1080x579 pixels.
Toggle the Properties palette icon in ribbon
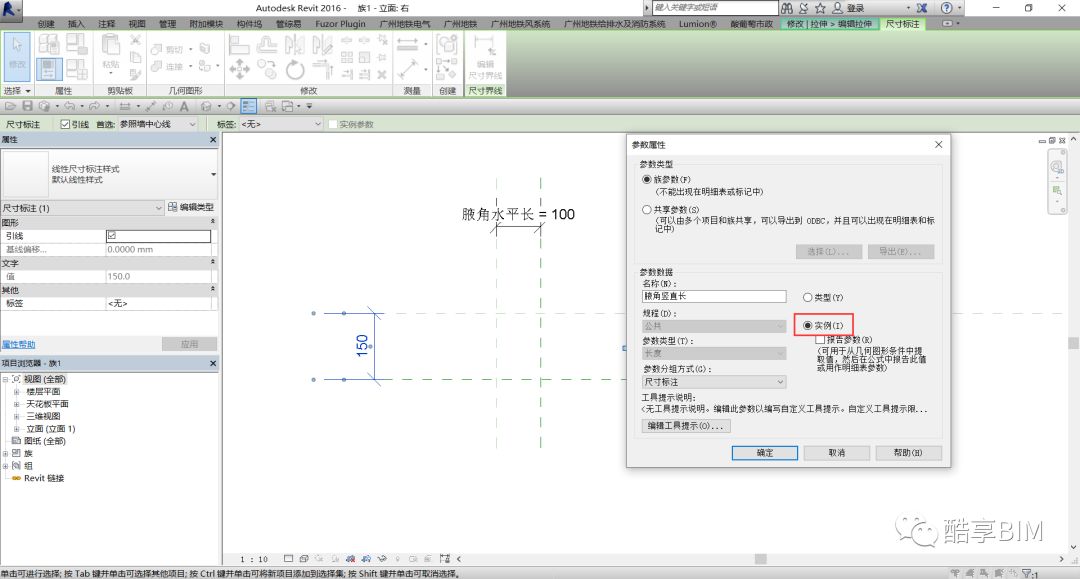49,69
